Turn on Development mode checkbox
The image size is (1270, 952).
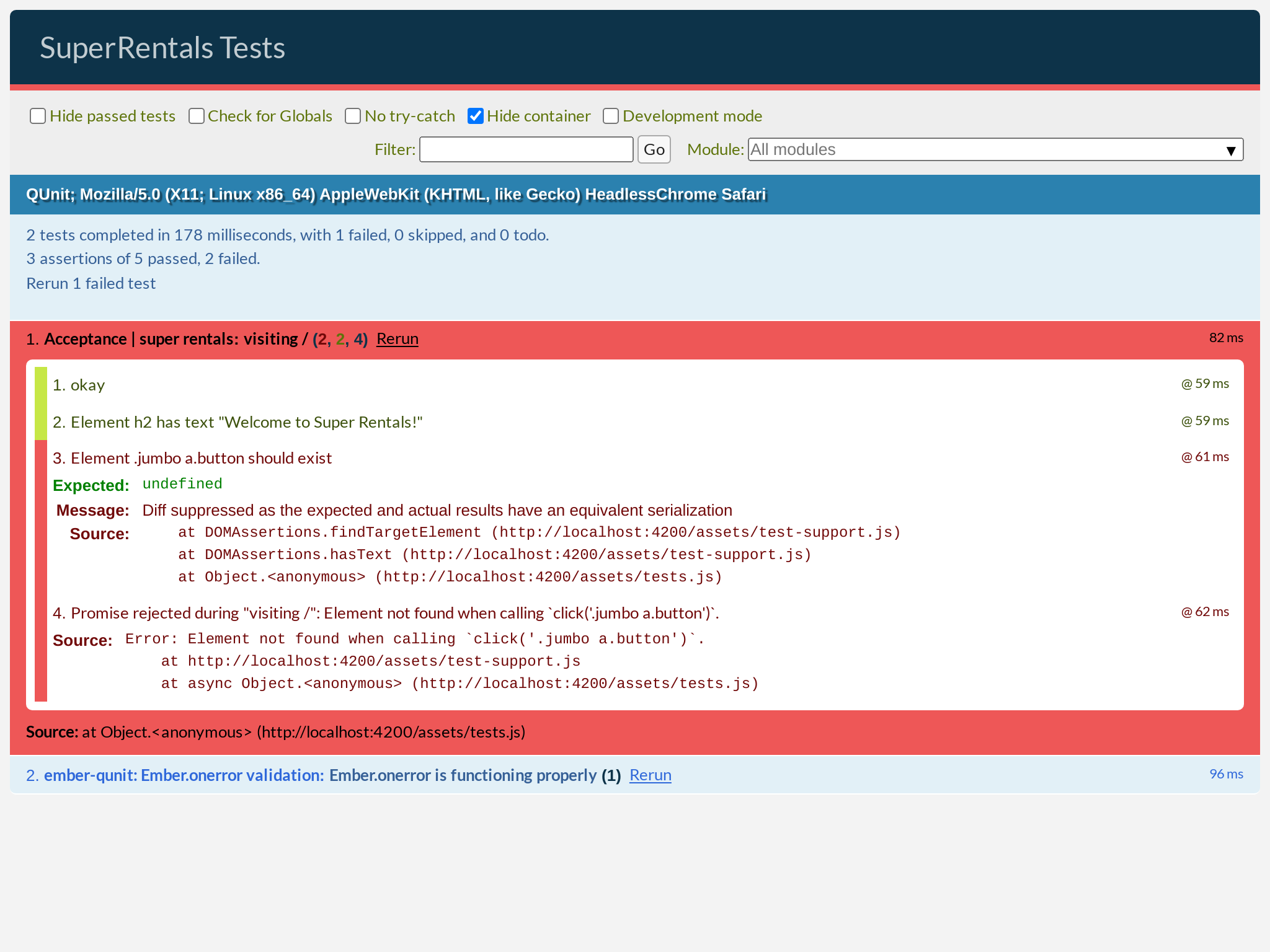pos(611,116)
